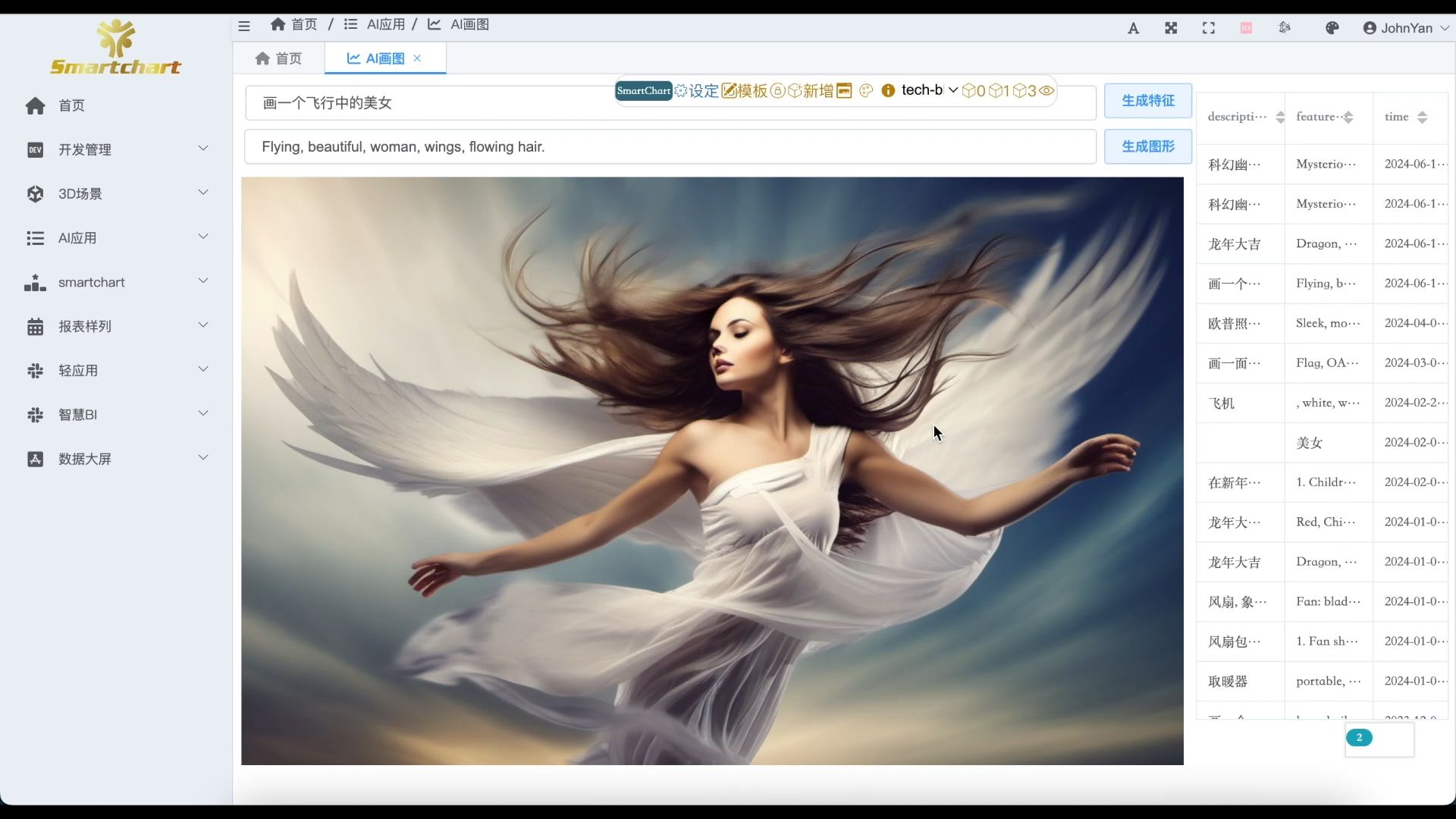Click the small palette icon in the toolbar
This screenshot has height=819, width=1456.
point(866,91)
